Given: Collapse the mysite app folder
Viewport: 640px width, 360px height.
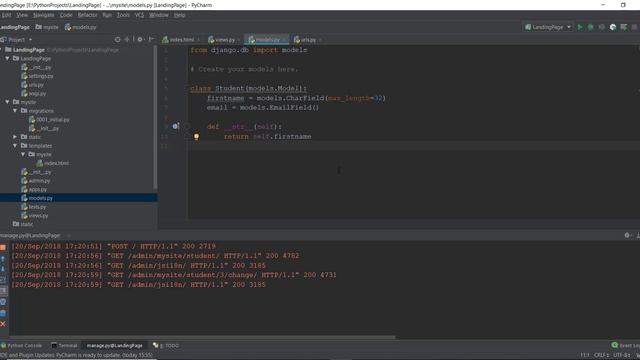Looking at the screenshot, I should click(x=7, y=102).
